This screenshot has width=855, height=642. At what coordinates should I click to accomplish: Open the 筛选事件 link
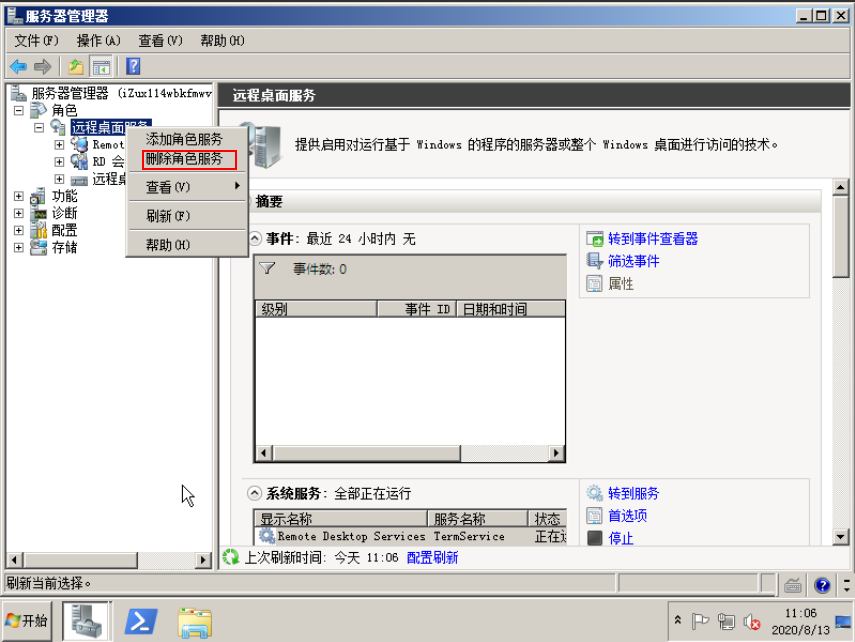tap(634, 261)
